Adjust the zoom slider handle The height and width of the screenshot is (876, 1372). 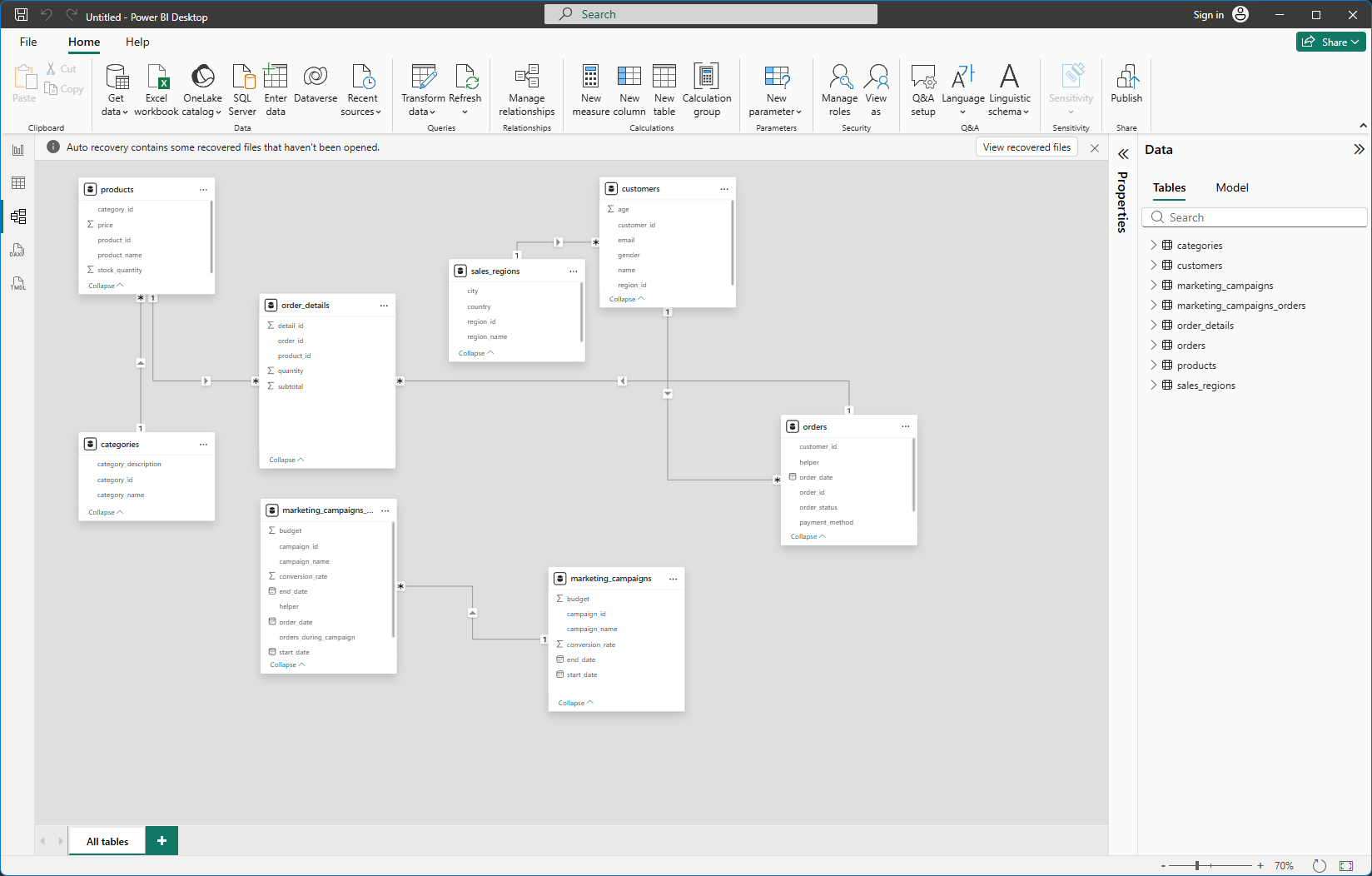click(x=1197, y=866)
